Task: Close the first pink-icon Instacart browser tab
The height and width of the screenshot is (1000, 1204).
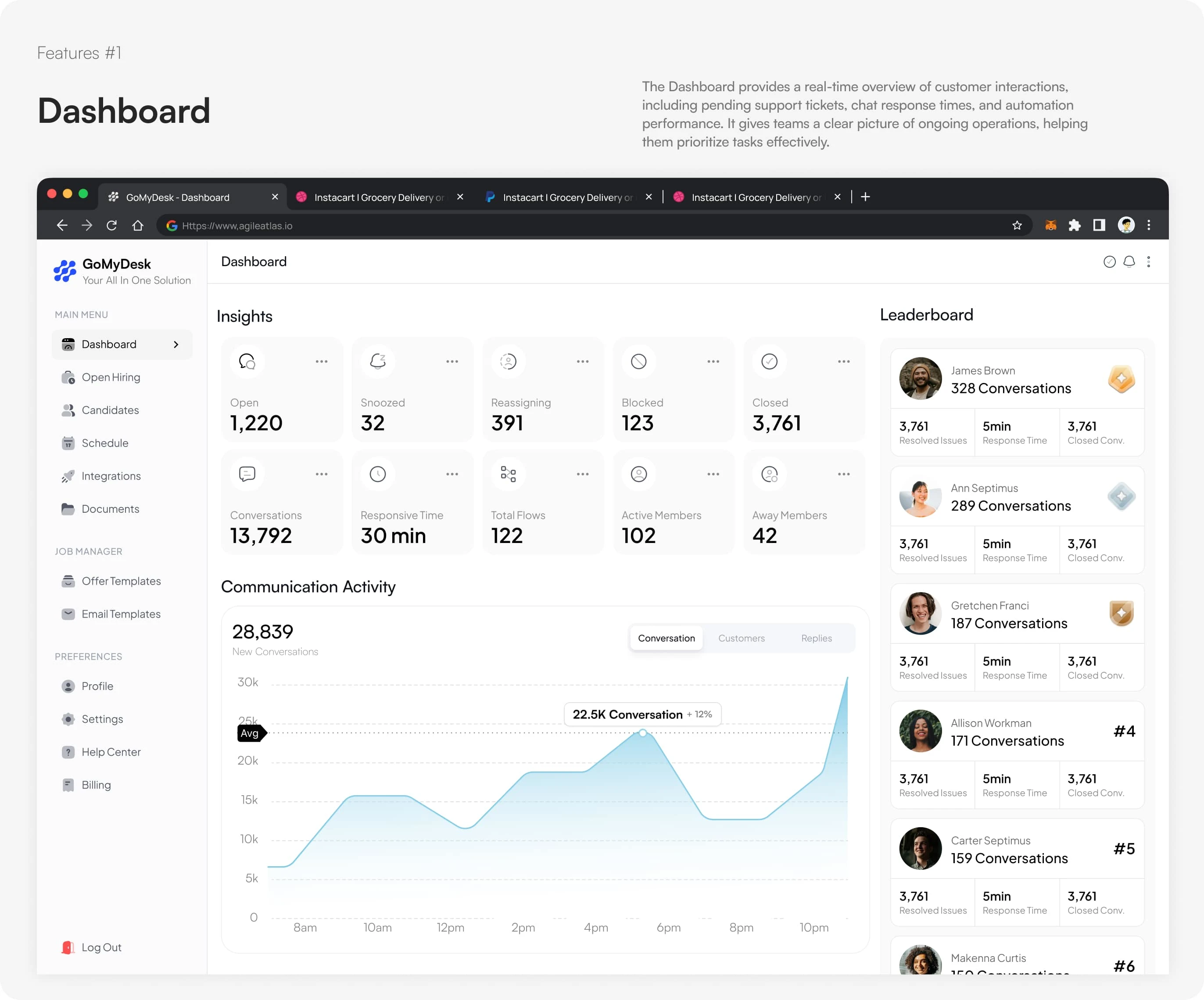Action: tap(460, 196)
